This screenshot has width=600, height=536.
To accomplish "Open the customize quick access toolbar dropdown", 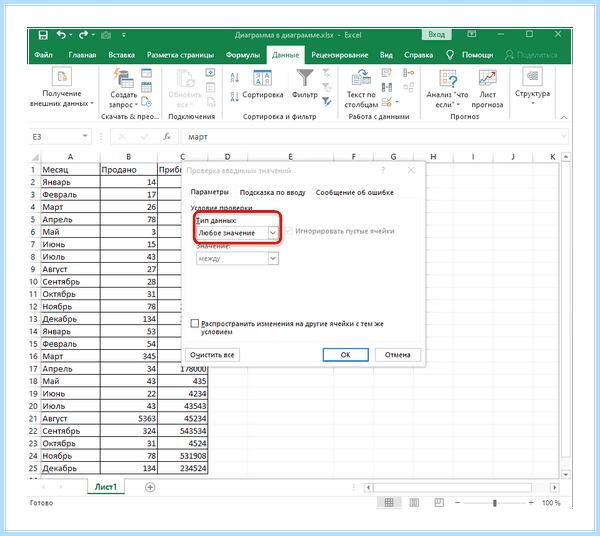I will click(124, 35).
